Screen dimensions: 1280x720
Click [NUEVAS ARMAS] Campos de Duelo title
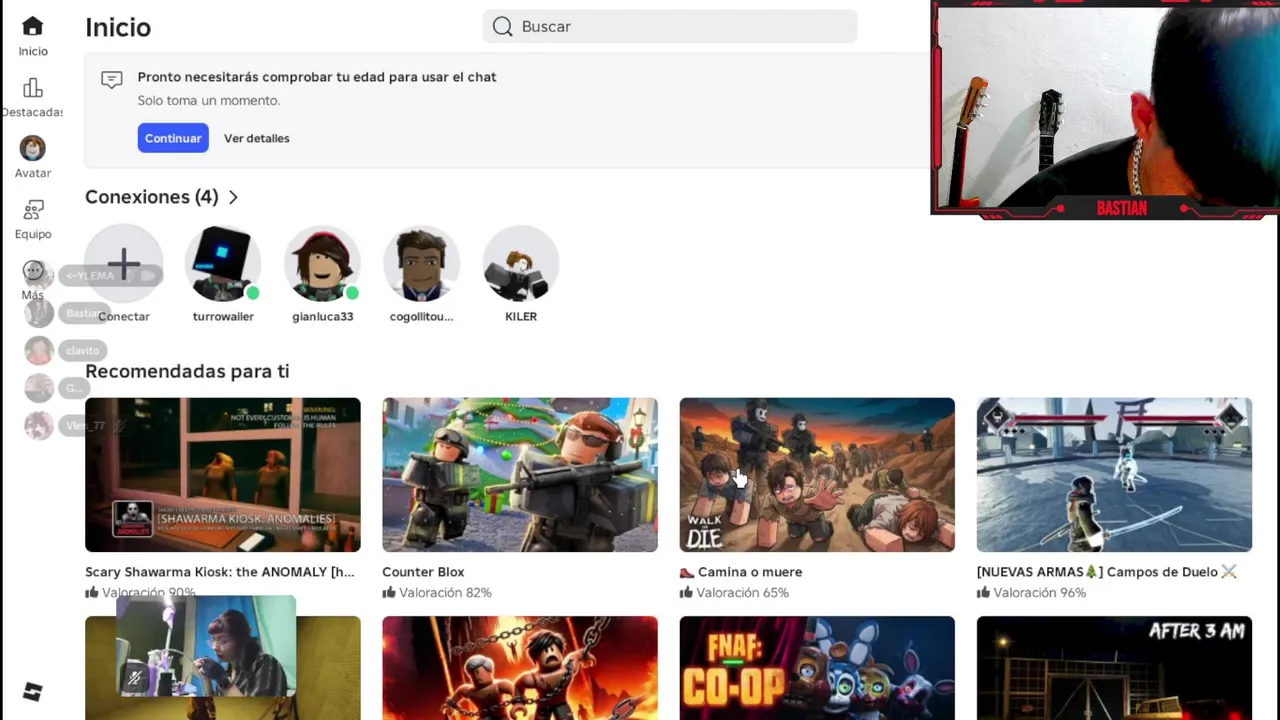pos(1107,572)
